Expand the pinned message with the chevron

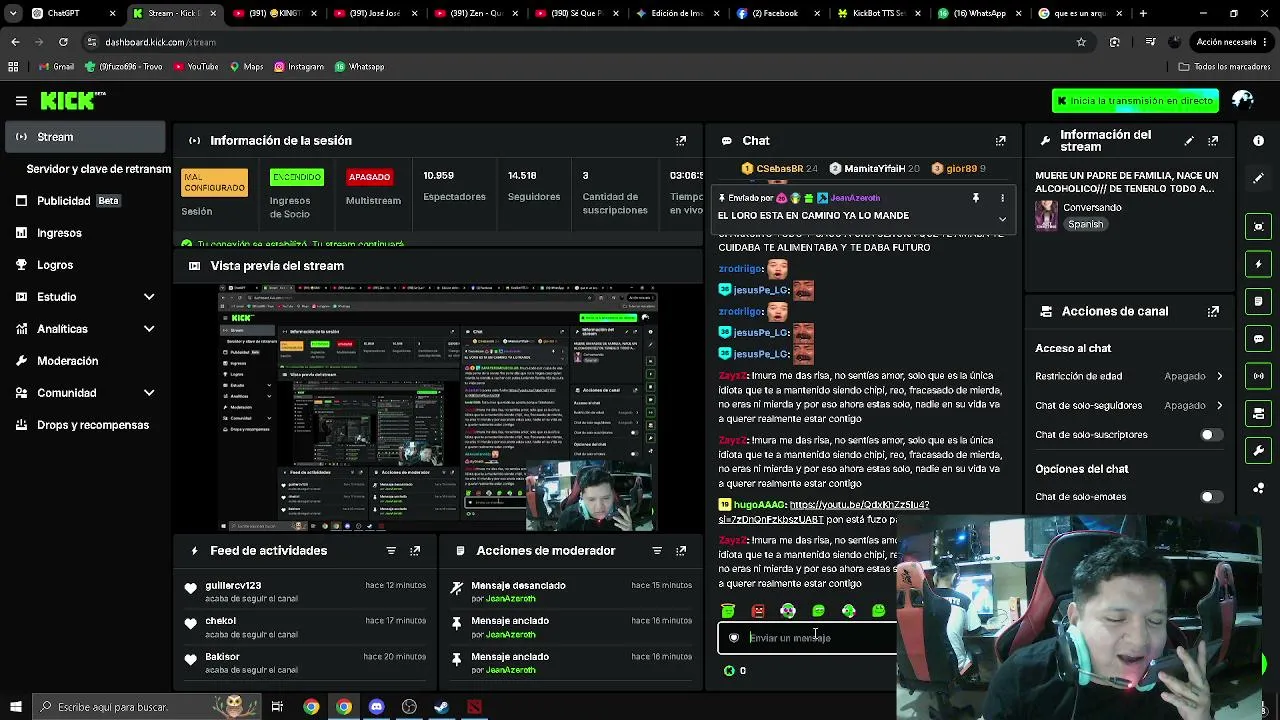[x=1002, y=219]
